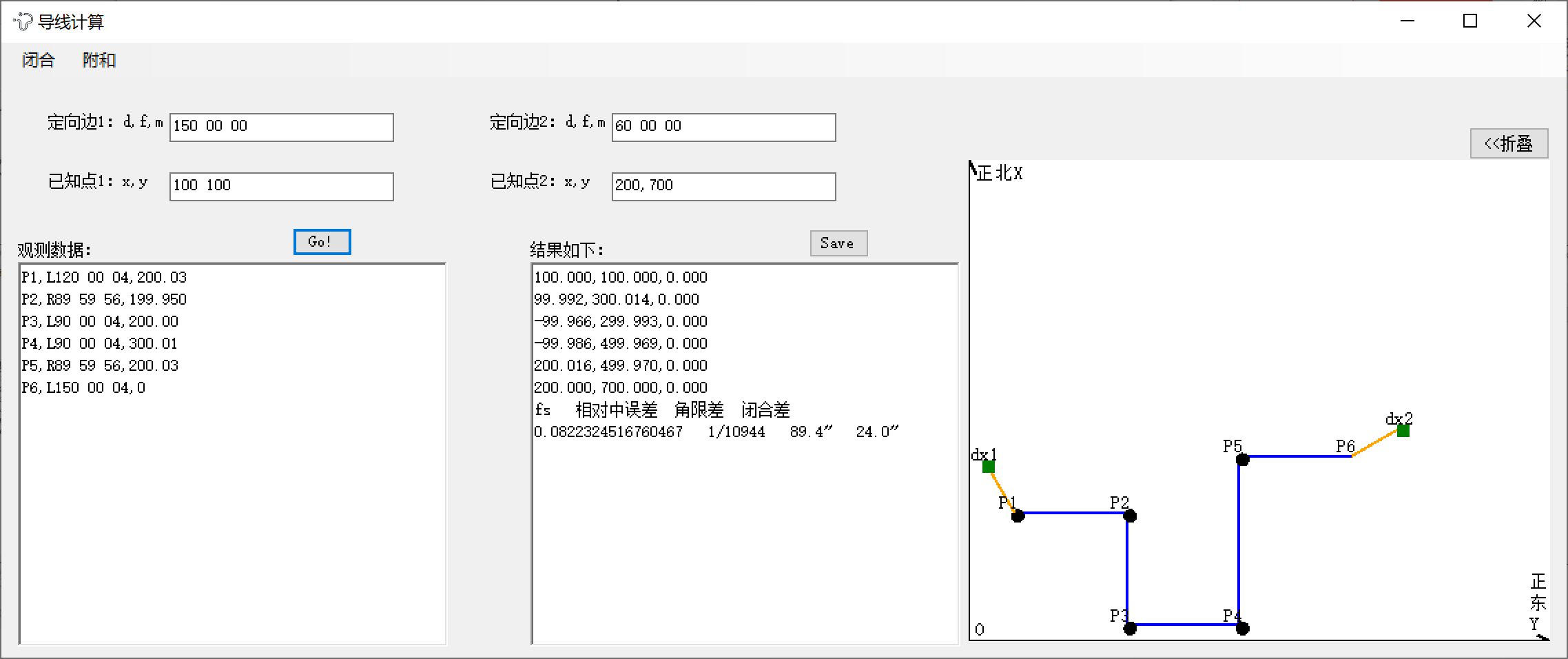This screenshot has width=1568, height=659.
Task: Click result line -99.966,299.993,0.000
Action: (x=621, y=321)
